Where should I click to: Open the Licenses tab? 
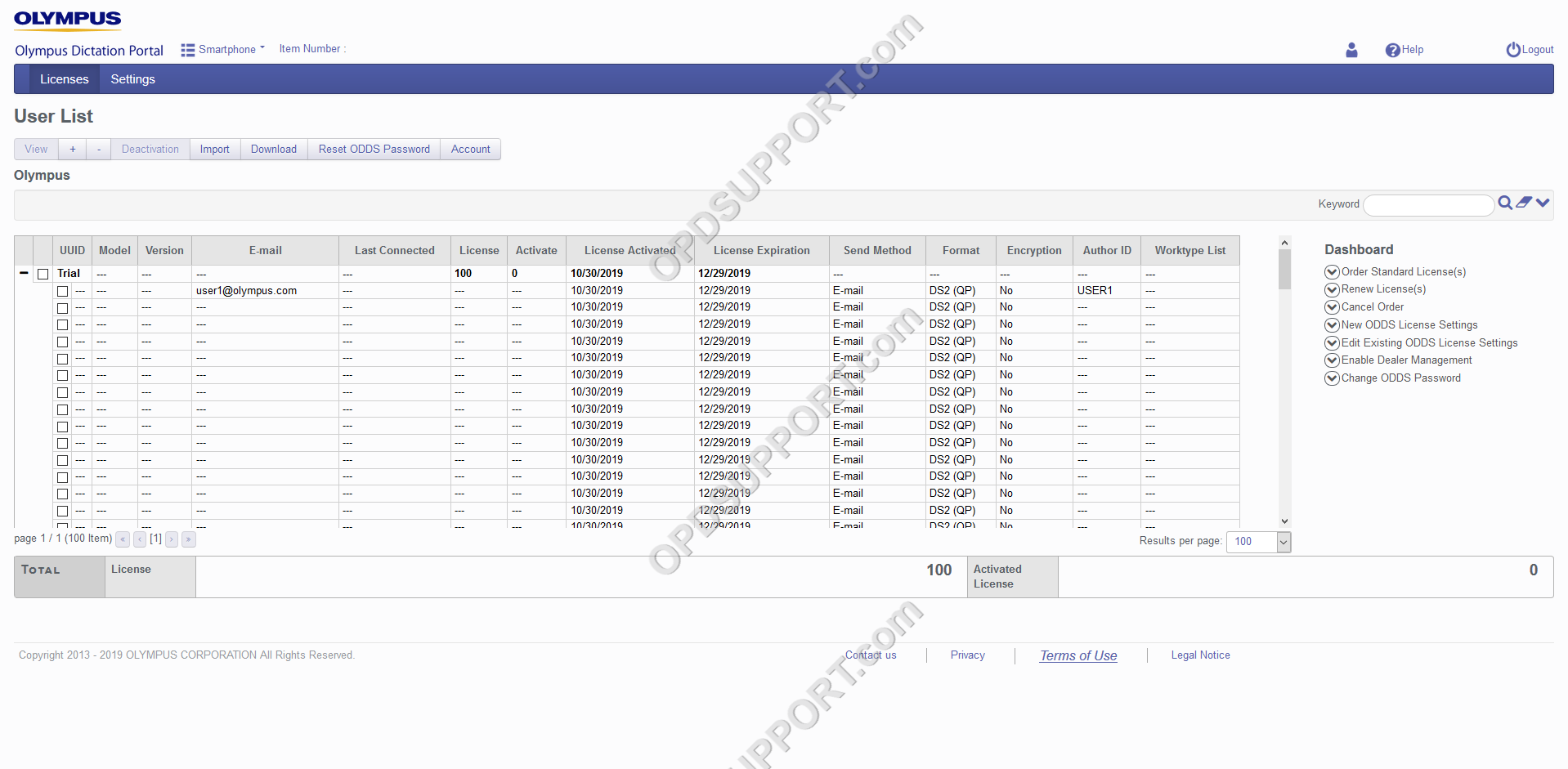pyautogui.click(x=65, y=79)
